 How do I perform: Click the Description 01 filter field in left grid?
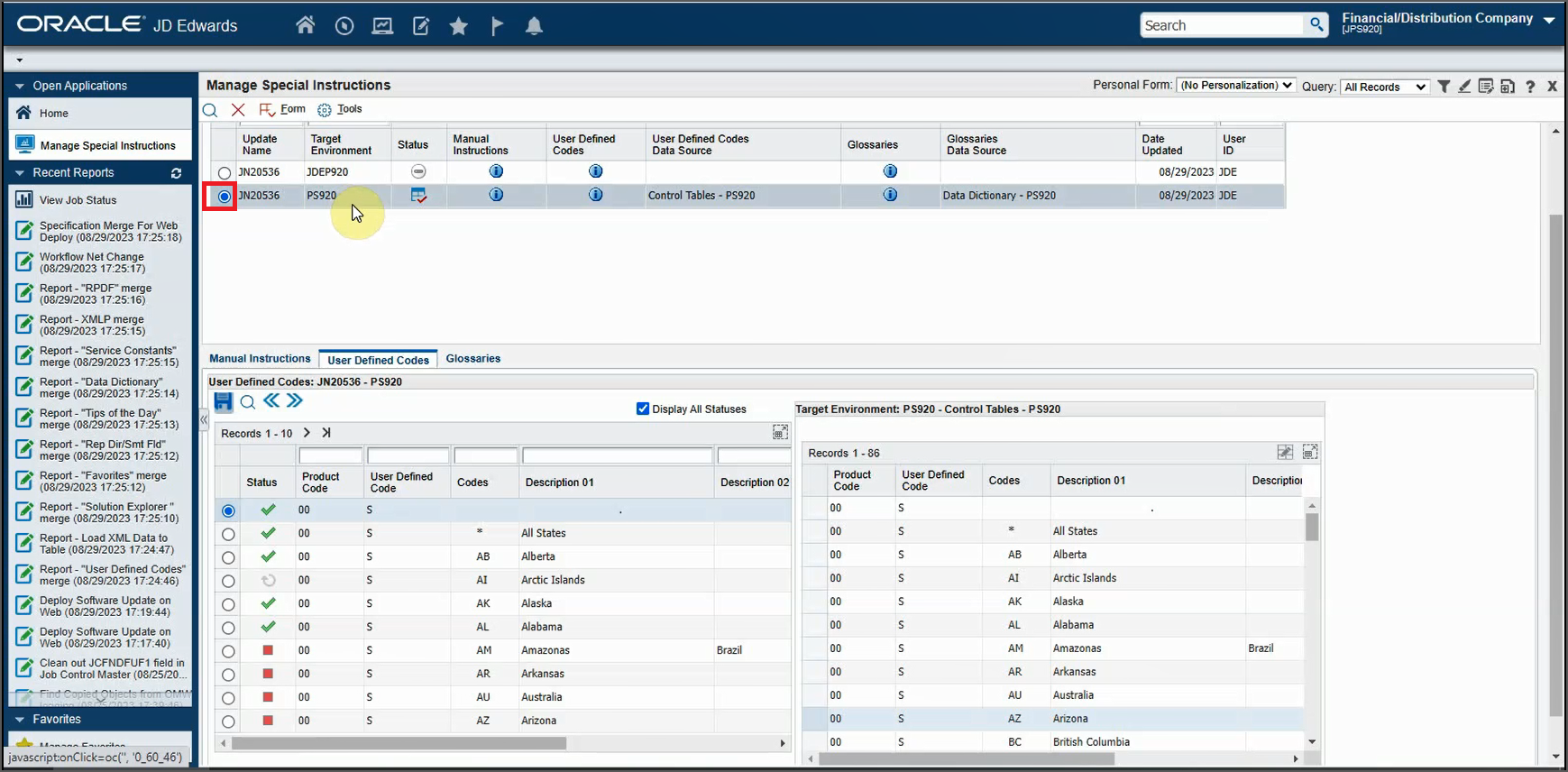point(617,456)
